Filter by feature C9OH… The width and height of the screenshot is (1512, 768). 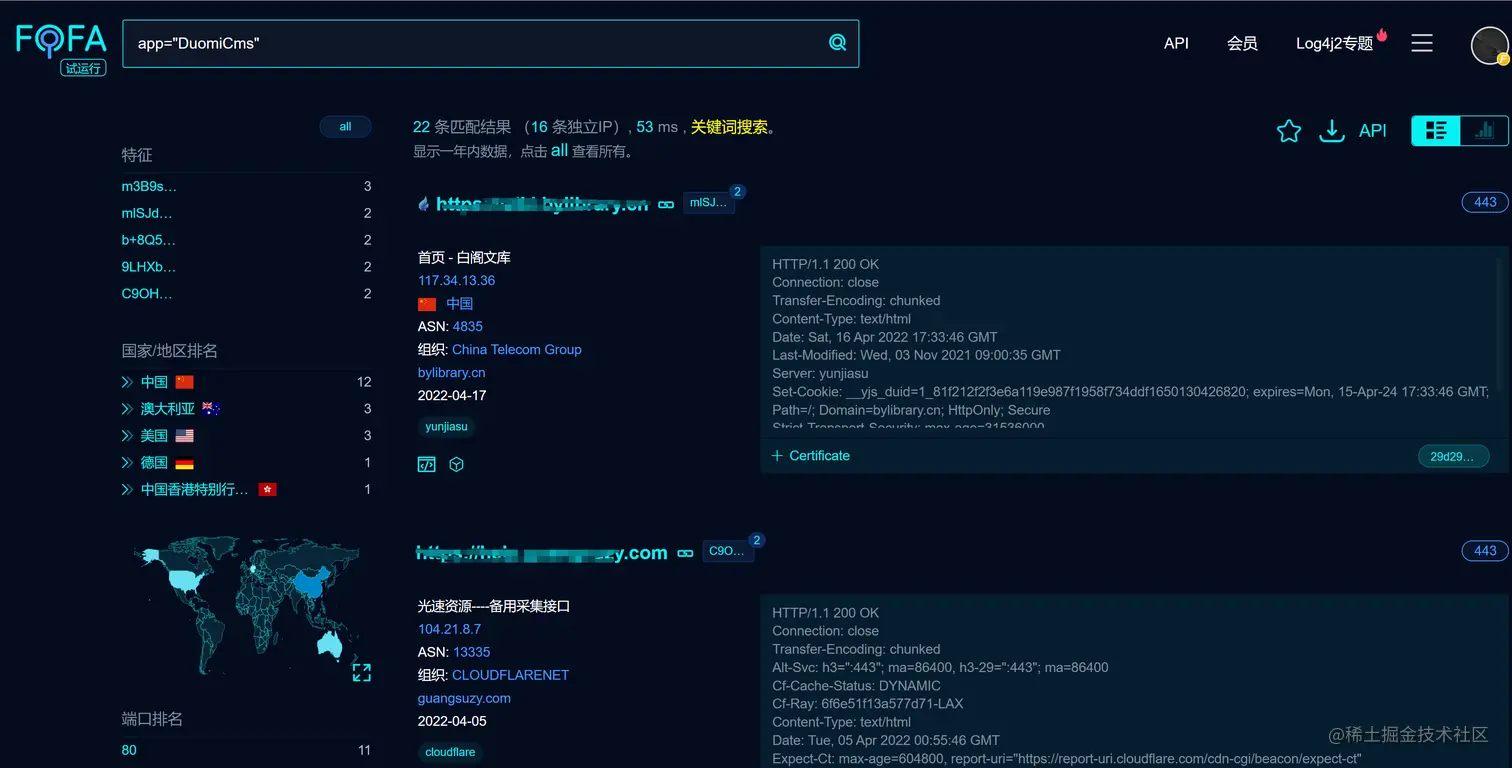(147, 294)
